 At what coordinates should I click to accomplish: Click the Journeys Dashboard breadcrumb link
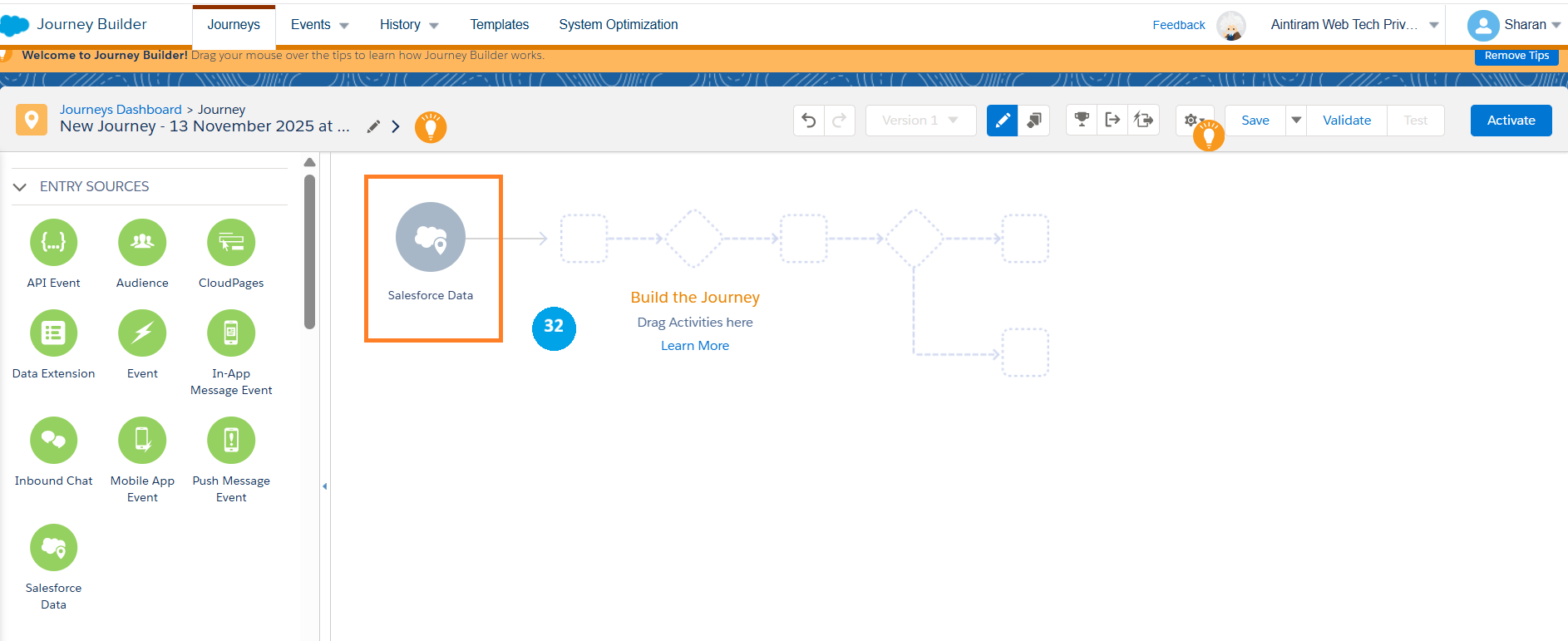121,110
